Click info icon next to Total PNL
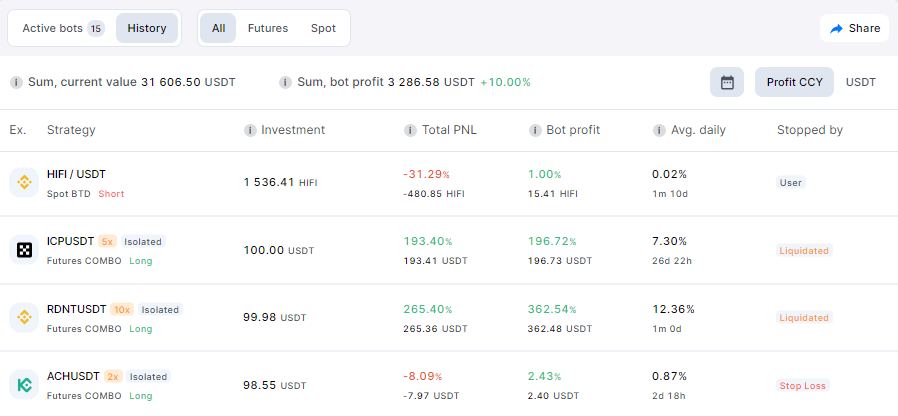The image size is (898, 416). tap(410, 130)
